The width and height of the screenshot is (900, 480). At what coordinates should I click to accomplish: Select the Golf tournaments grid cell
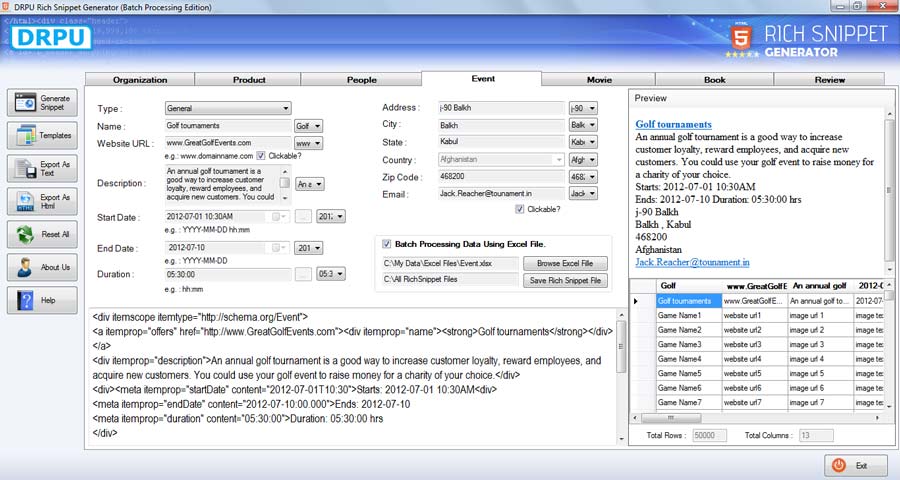[689, 301]
